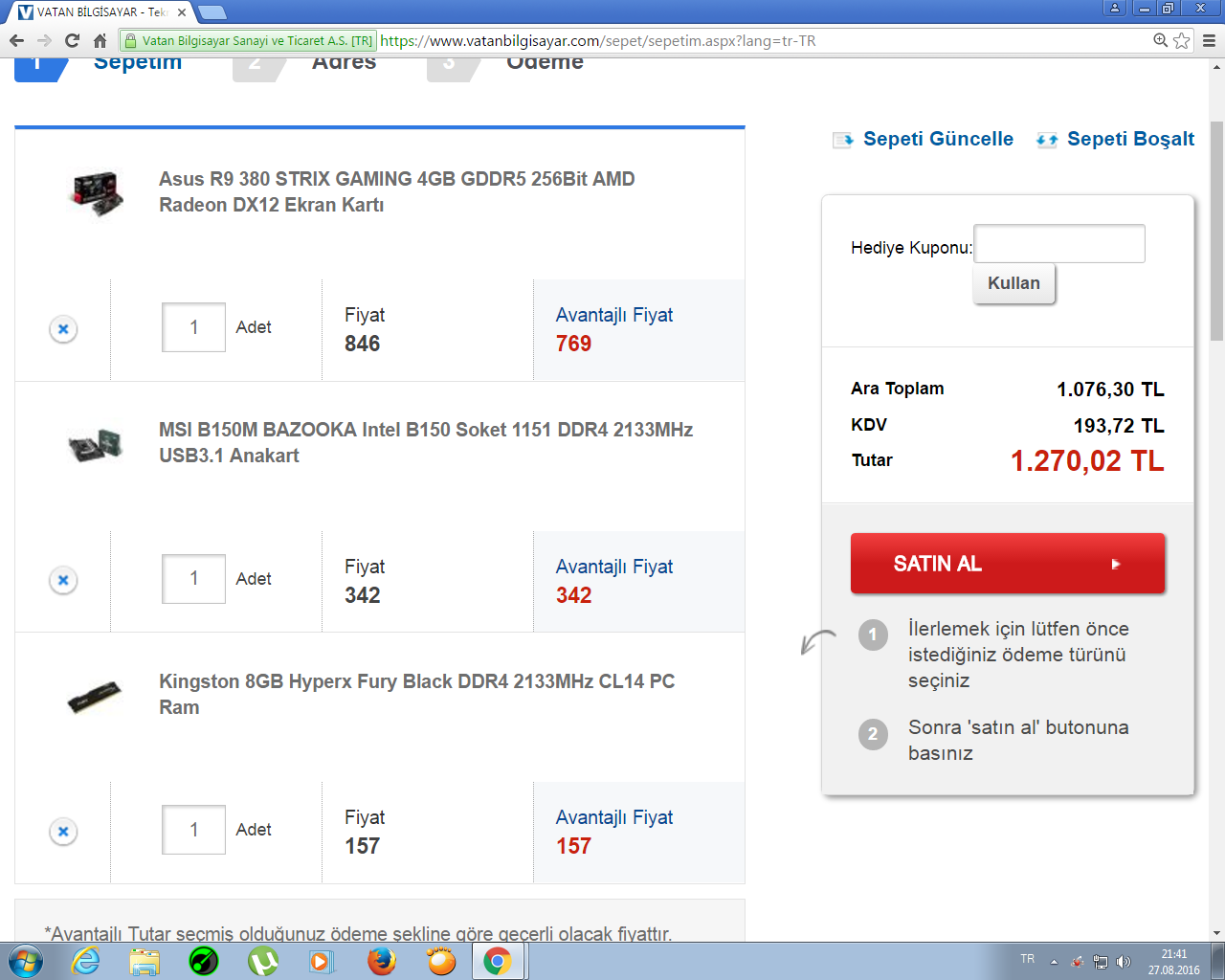Launch Firefox from the taskbar

(x=382, y=961)
